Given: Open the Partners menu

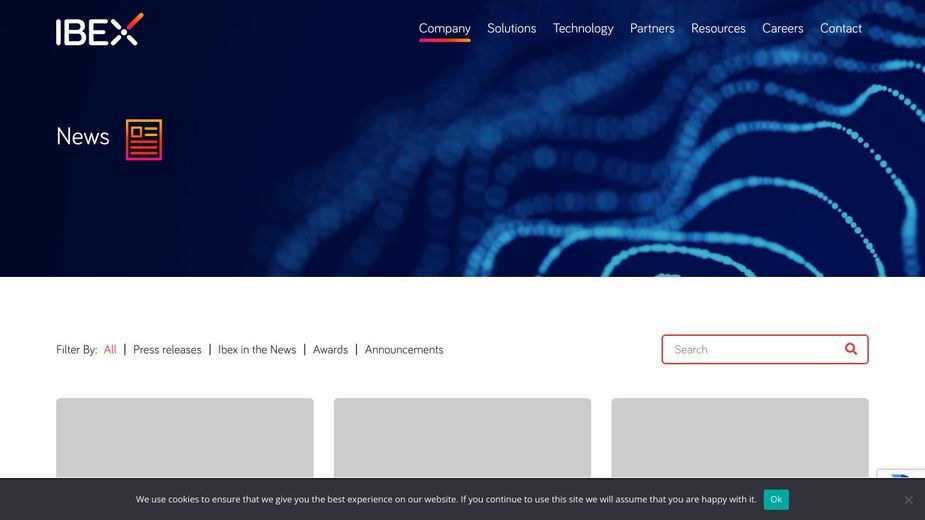Looking at the screenshot, I should point(652,28).
